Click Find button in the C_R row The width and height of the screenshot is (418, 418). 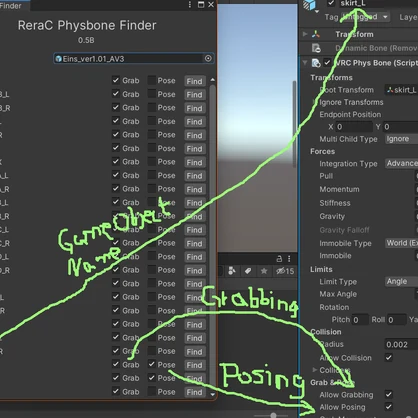(194, 244)
